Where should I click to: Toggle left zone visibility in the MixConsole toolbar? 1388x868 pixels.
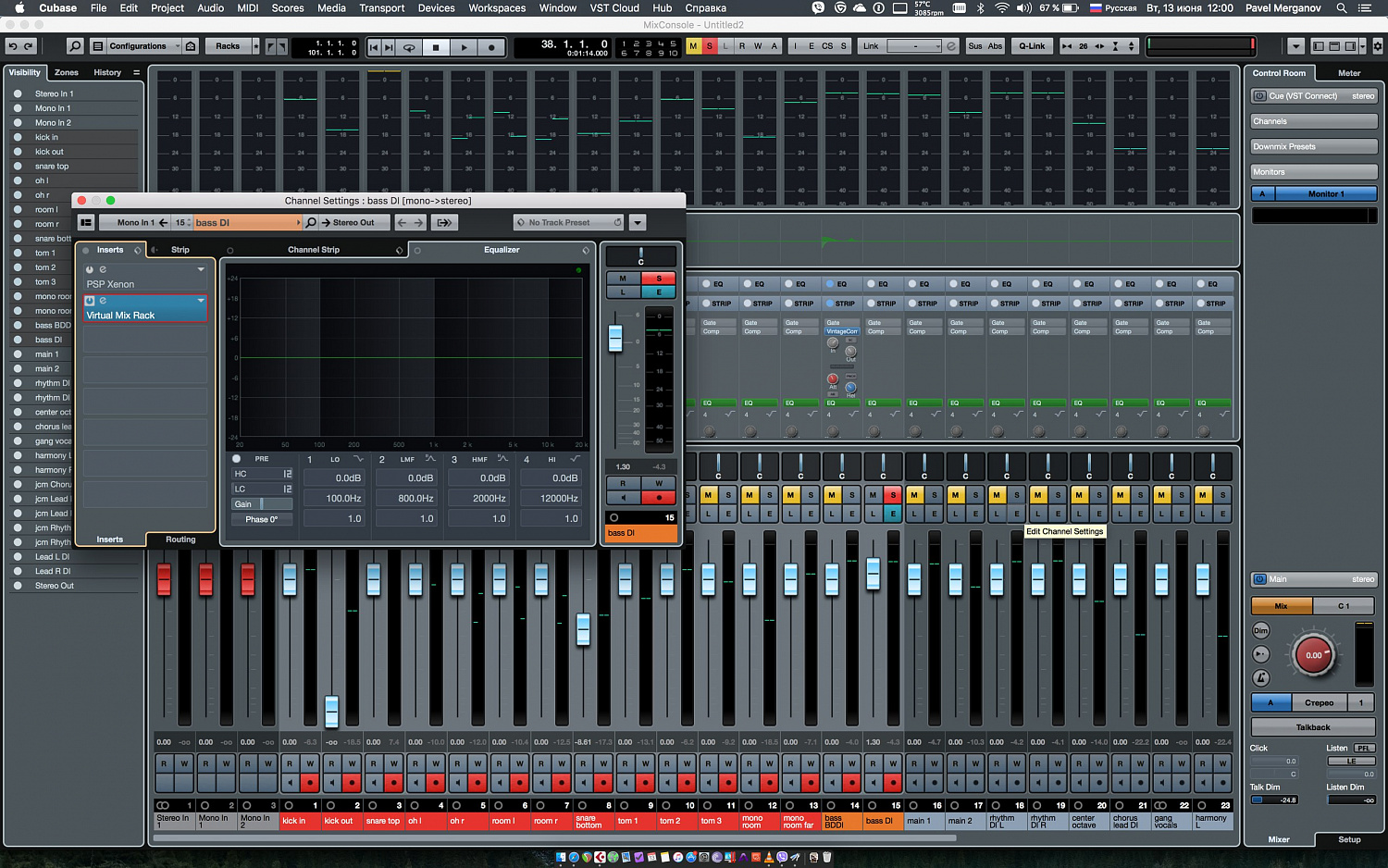coord(1320,45)
